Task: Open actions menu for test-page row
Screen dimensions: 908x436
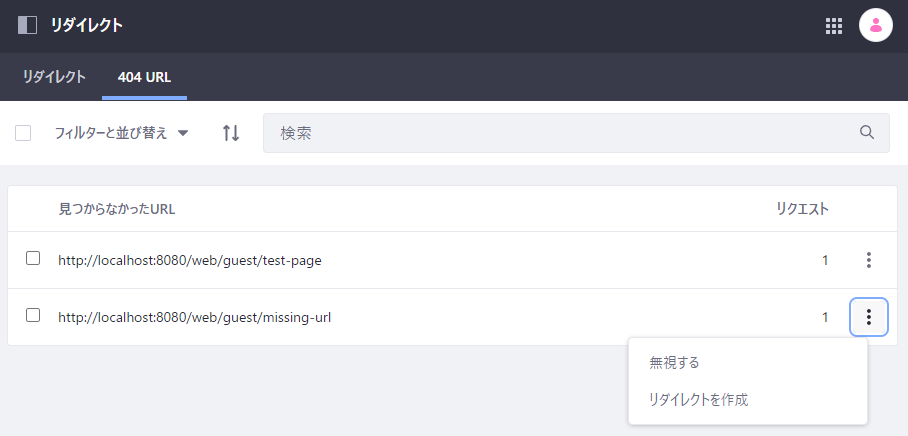Action: [868, 260]
